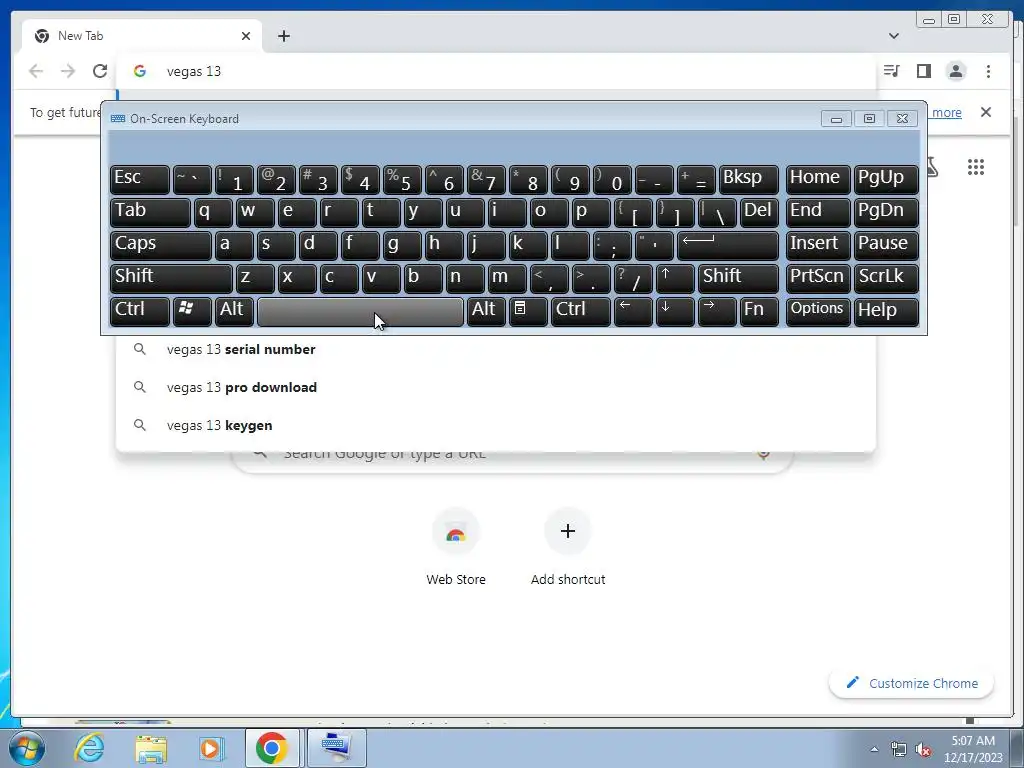
Task: Tap the PrtScn key on the keyboard
Action: click(818, 278)
